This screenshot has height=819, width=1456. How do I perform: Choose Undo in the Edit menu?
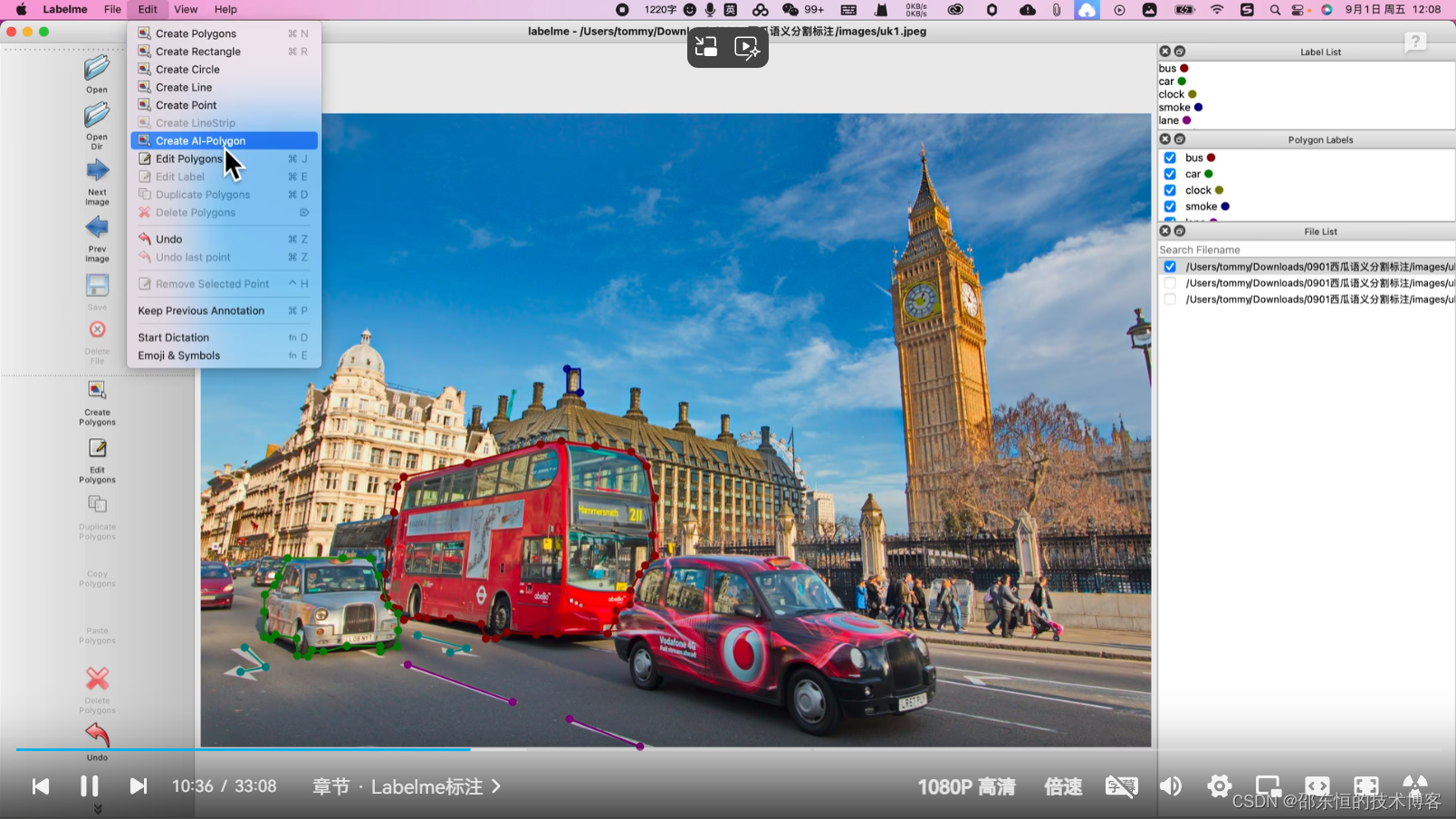tap(224, 239)
